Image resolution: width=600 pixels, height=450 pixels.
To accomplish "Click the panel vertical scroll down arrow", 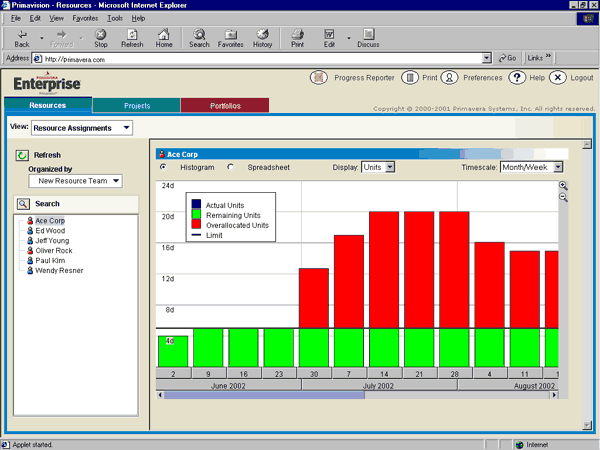I will (x=587, y=425).
